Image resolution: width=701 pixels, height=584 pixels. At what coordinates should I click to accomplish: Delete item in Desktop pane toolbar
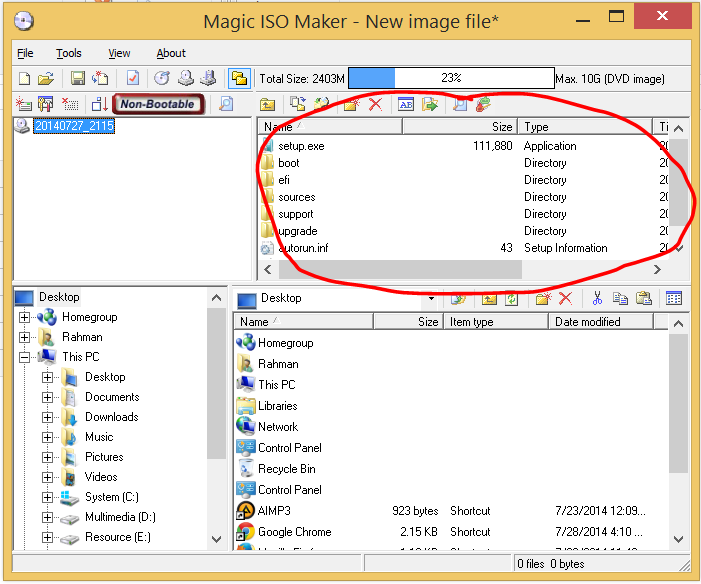coord(566,298)
